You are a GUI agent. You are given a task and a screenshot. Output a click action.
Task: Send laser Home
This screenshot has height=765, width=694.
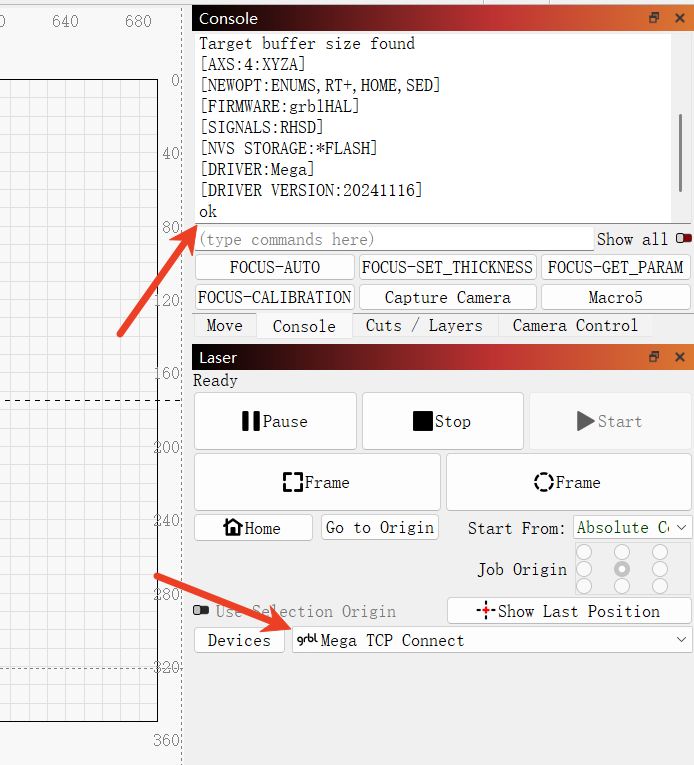pos(252,528)
